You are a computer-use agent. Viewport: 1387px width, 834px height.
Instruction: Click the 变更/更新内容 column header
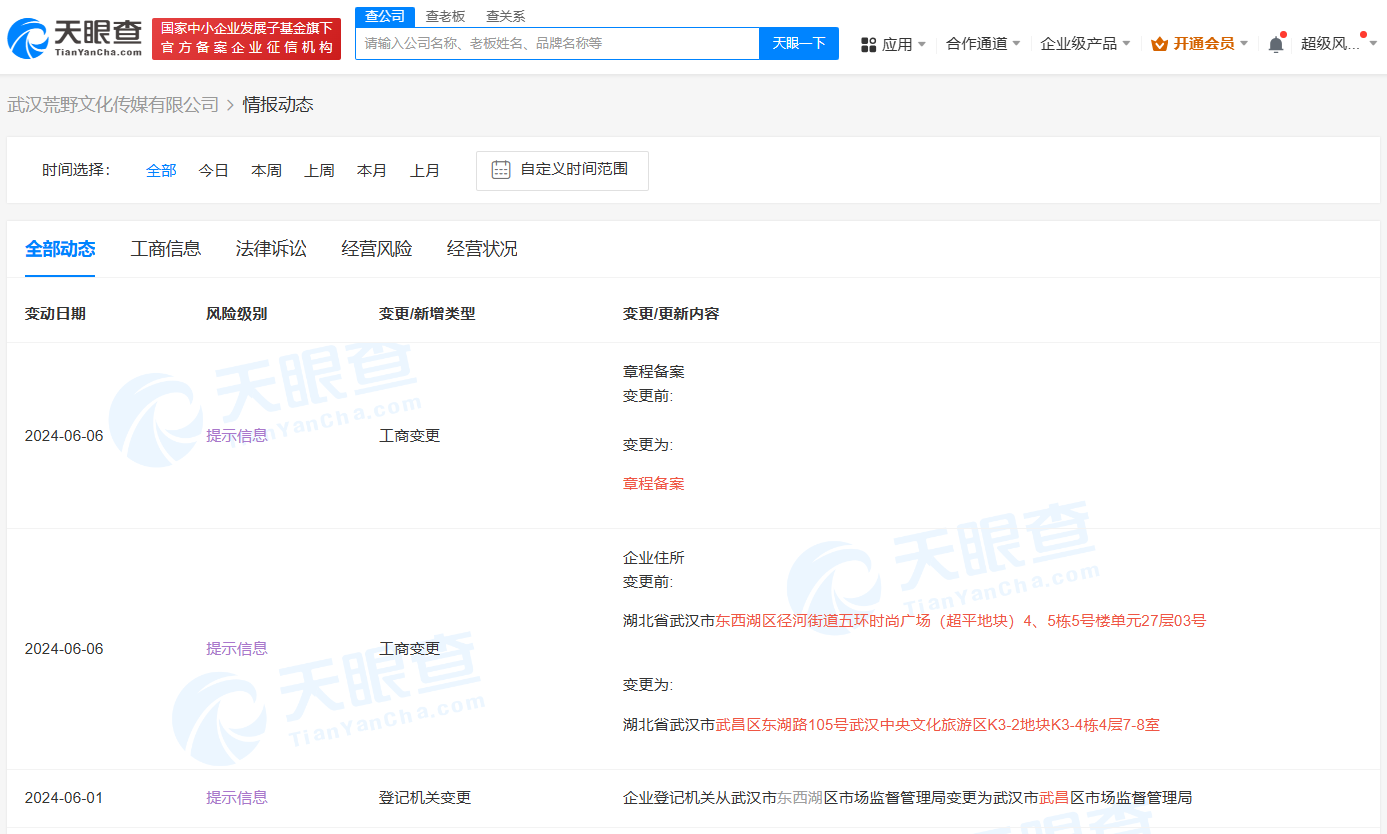(x=671, y=314)
